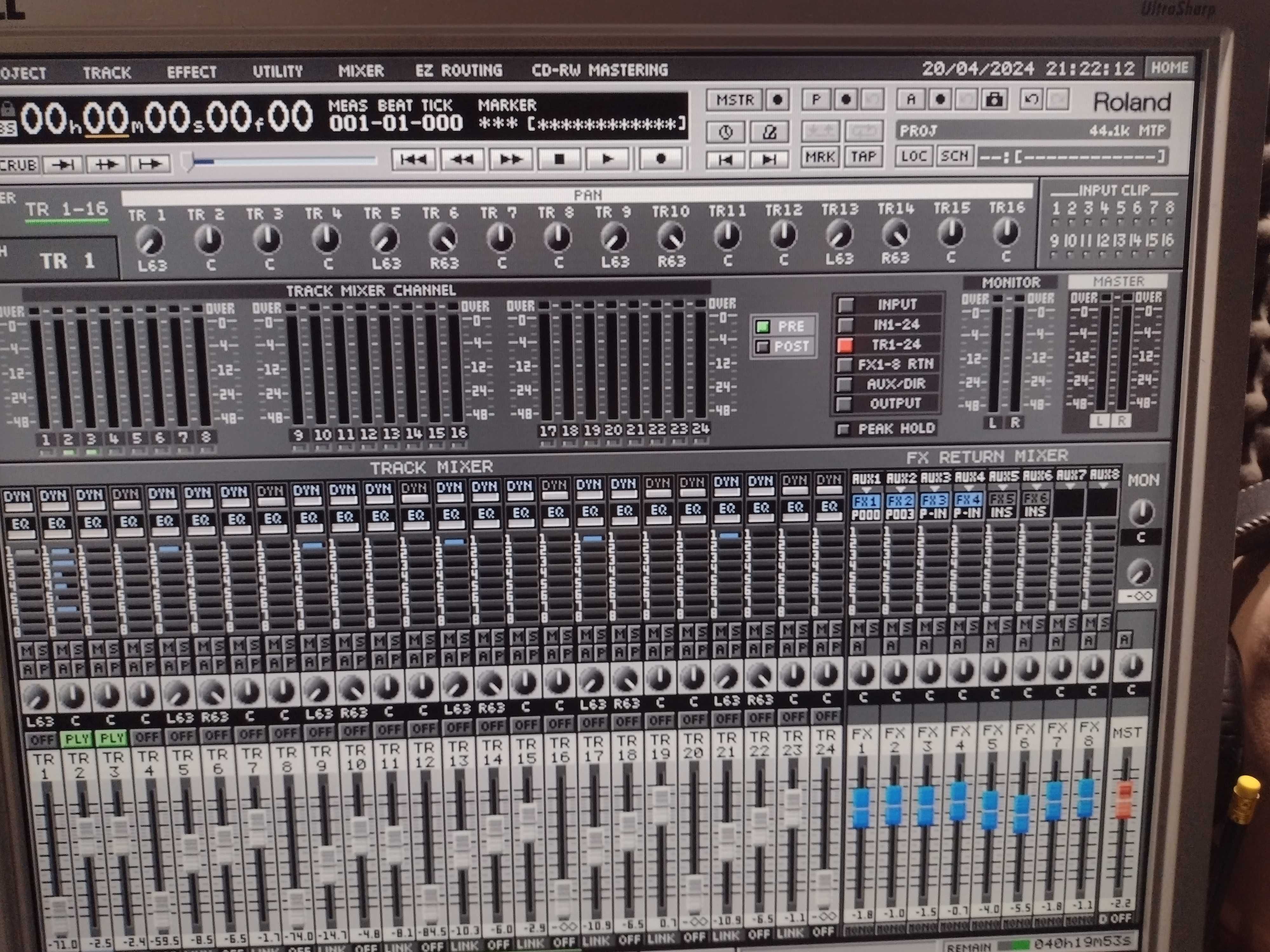The width and height of the screenshot is (1270, 952).
Task: Click the TR10 pan knob in PAN strip
Action: tap(671, 236)
